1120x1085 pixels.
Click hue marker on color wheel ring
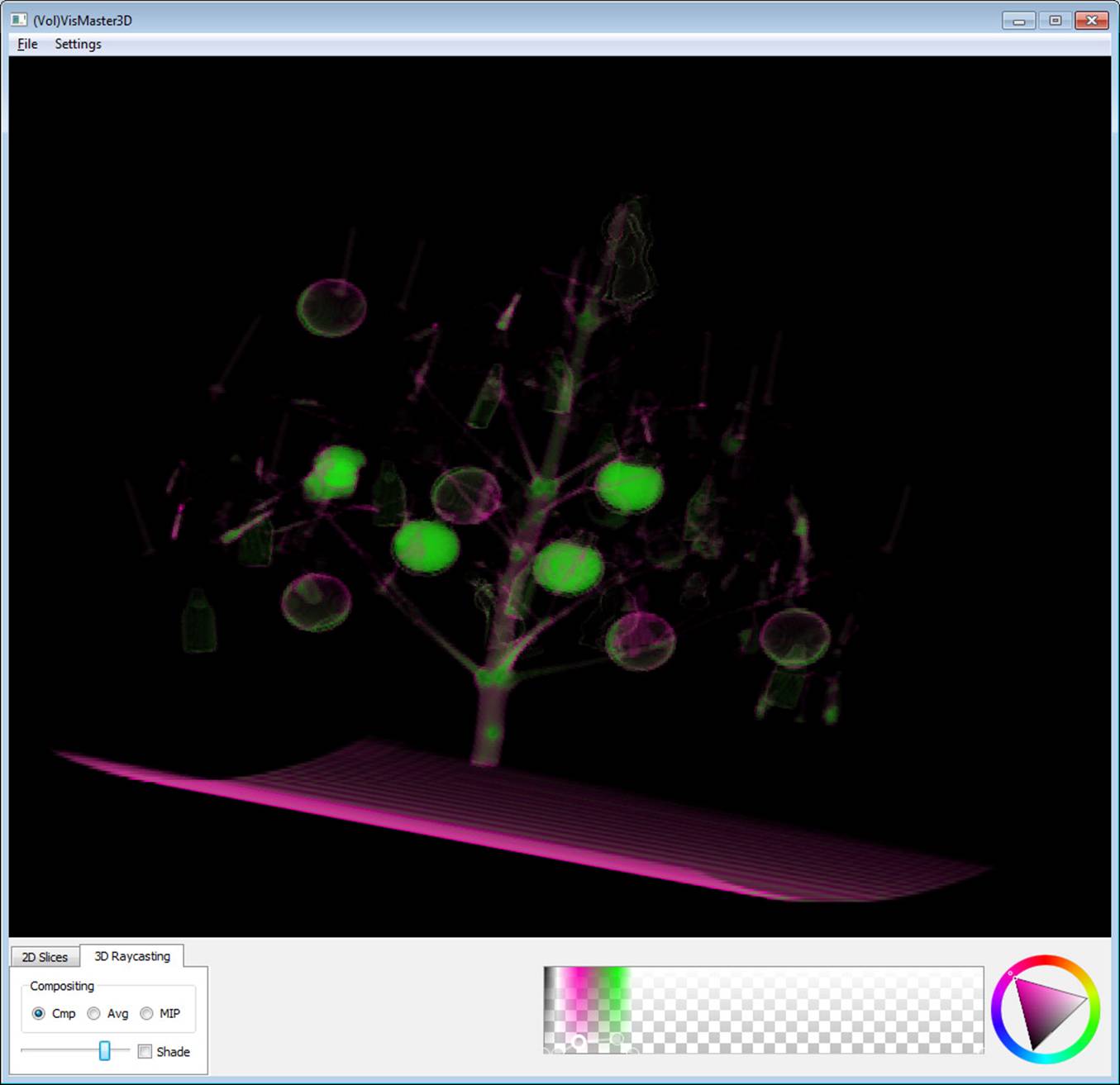(1010, 973)
